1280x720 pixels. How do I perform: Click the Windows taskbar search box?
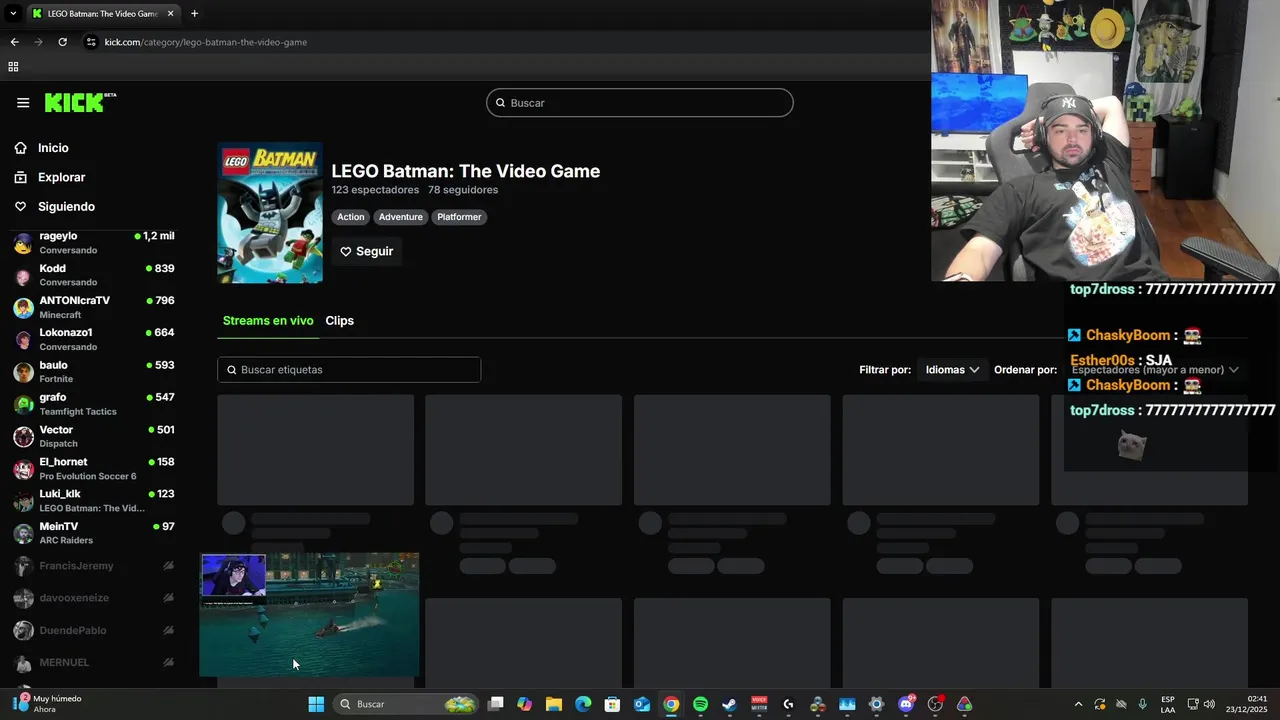point(406,704)
